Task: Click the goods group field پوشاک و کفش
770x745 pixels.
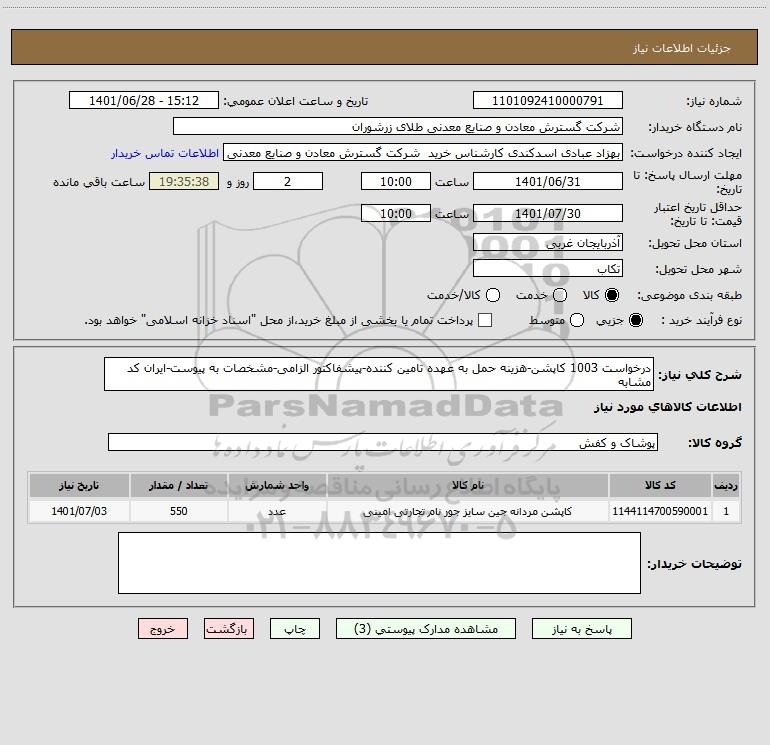Action: [383, 442]
